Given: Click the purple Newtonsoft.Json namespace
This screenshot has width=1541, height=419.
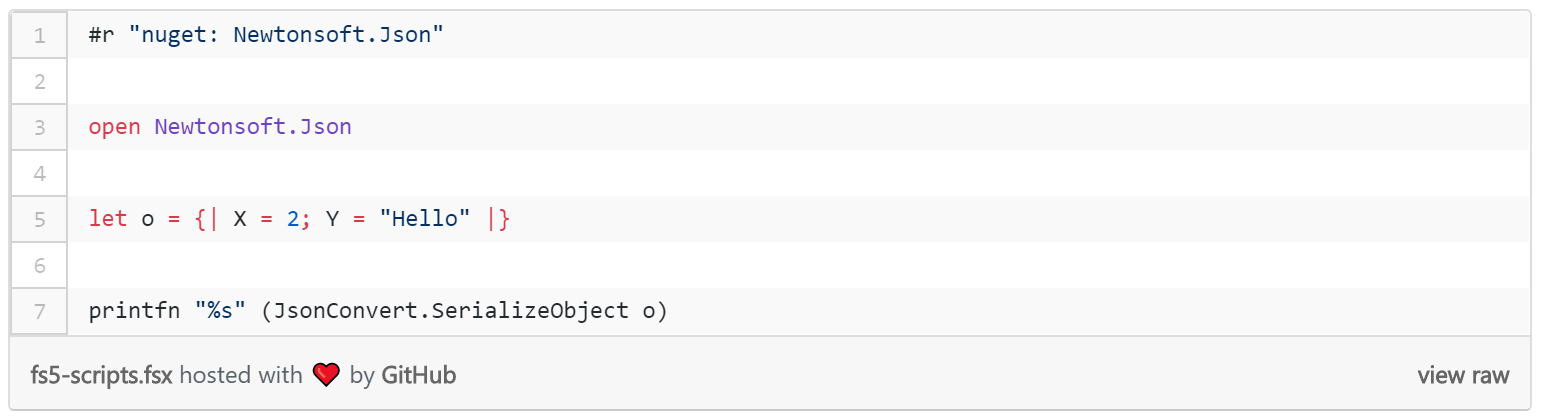Looking at the screenshot, I should (x=253, y=127).
